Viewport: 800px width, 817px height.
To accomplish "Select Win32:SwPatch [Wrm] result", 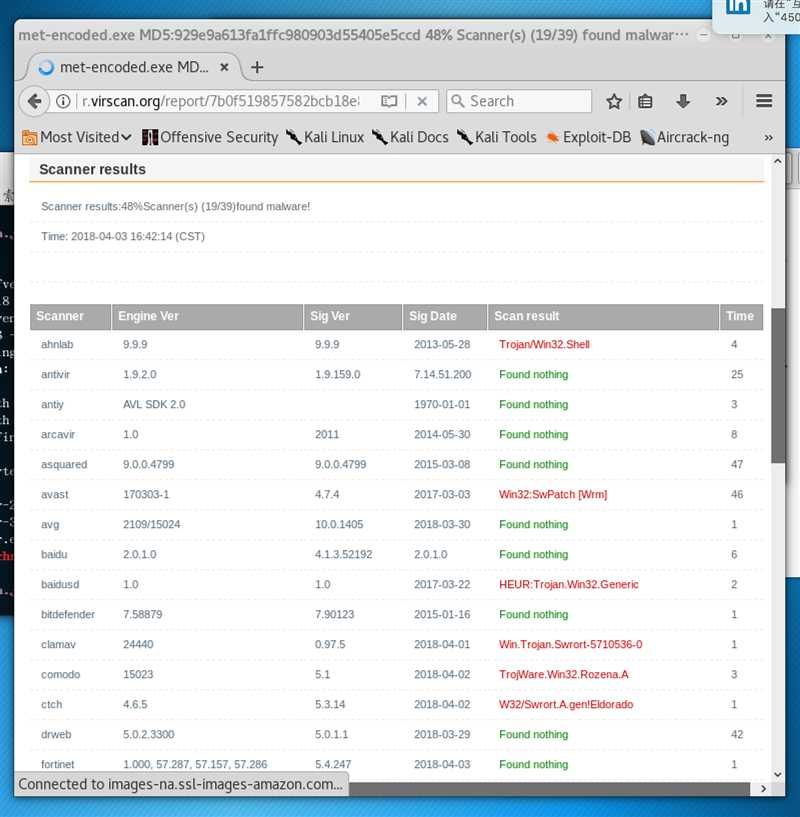I will (553, 494).
